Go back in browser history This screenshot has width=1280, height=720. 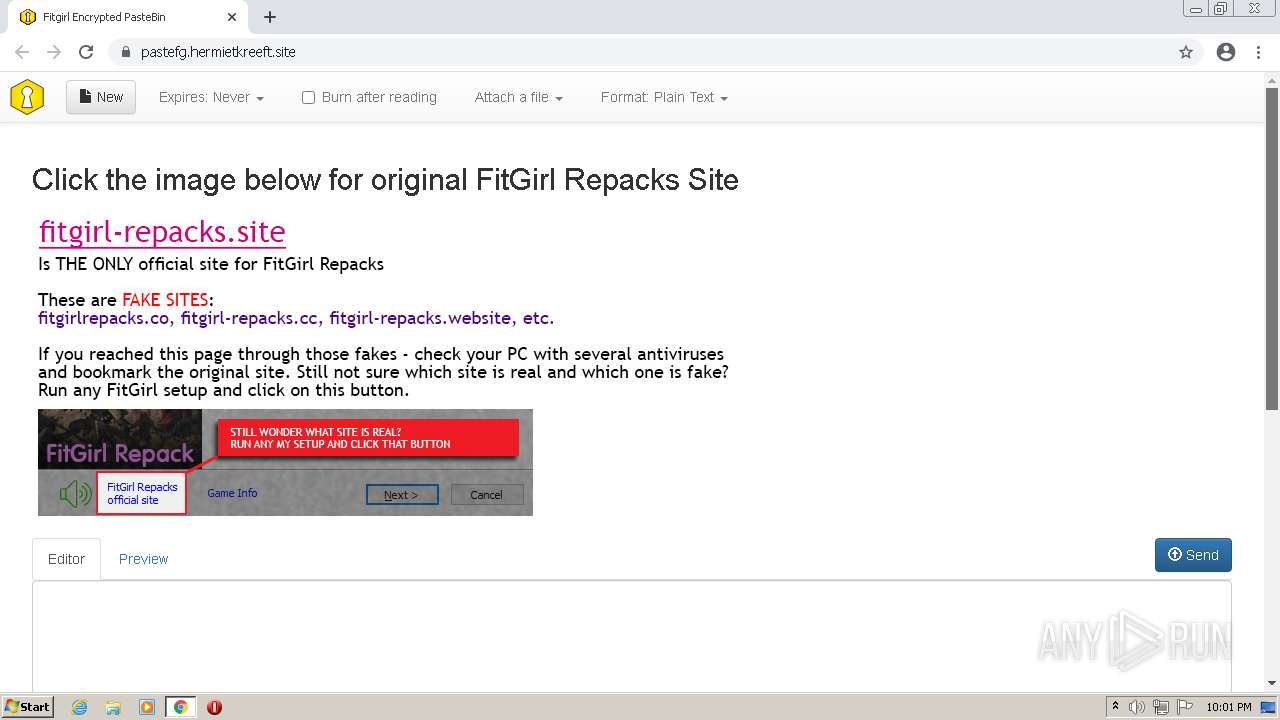22,52
